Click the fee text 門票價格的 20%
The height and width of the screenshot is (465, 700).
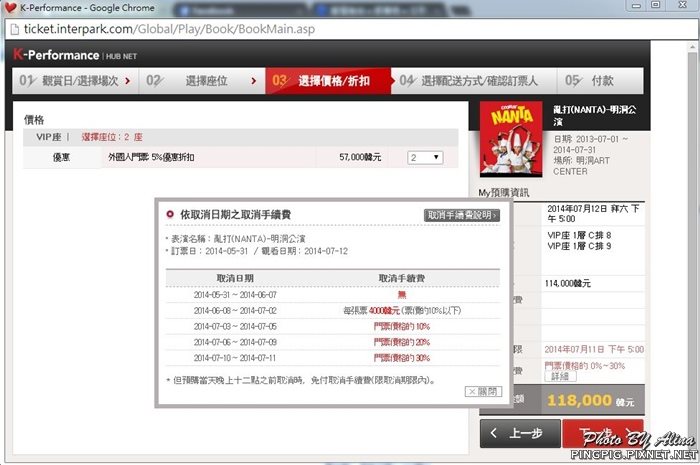tap(402, 342)
